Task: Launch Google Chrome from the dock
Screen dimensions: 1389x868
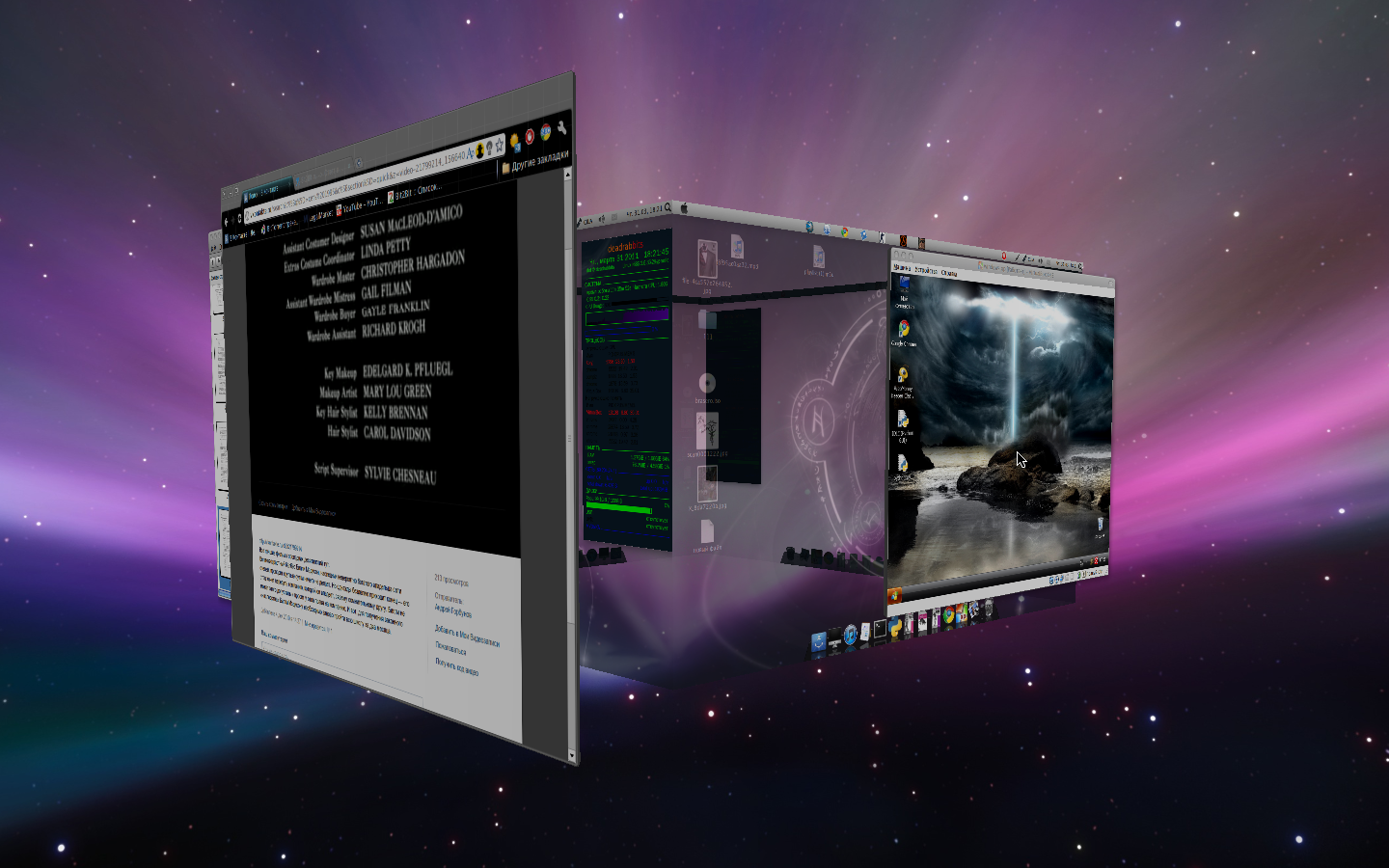Action: click(x=949, y=615)
